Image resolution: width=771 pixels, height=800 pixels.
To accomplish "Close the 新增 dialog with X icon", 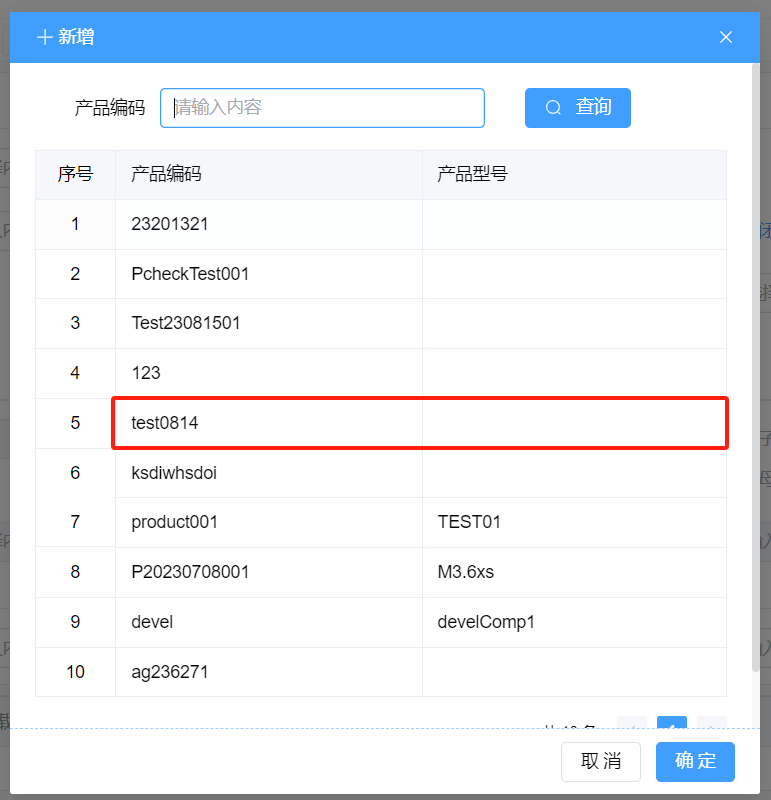I will (x=726, y=37).
